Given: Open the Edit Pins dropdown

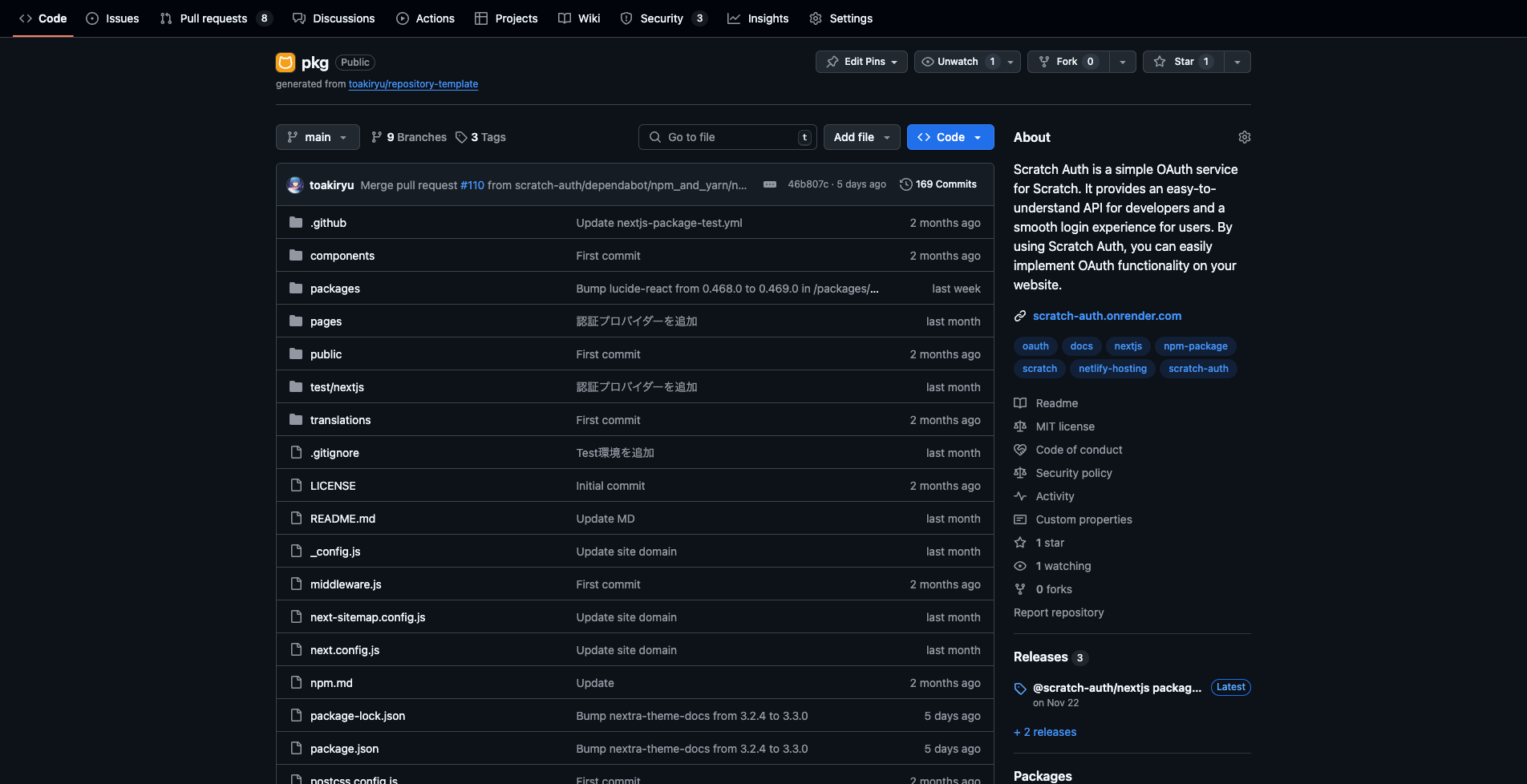Looking at the screenshot, I should (861, 62).
